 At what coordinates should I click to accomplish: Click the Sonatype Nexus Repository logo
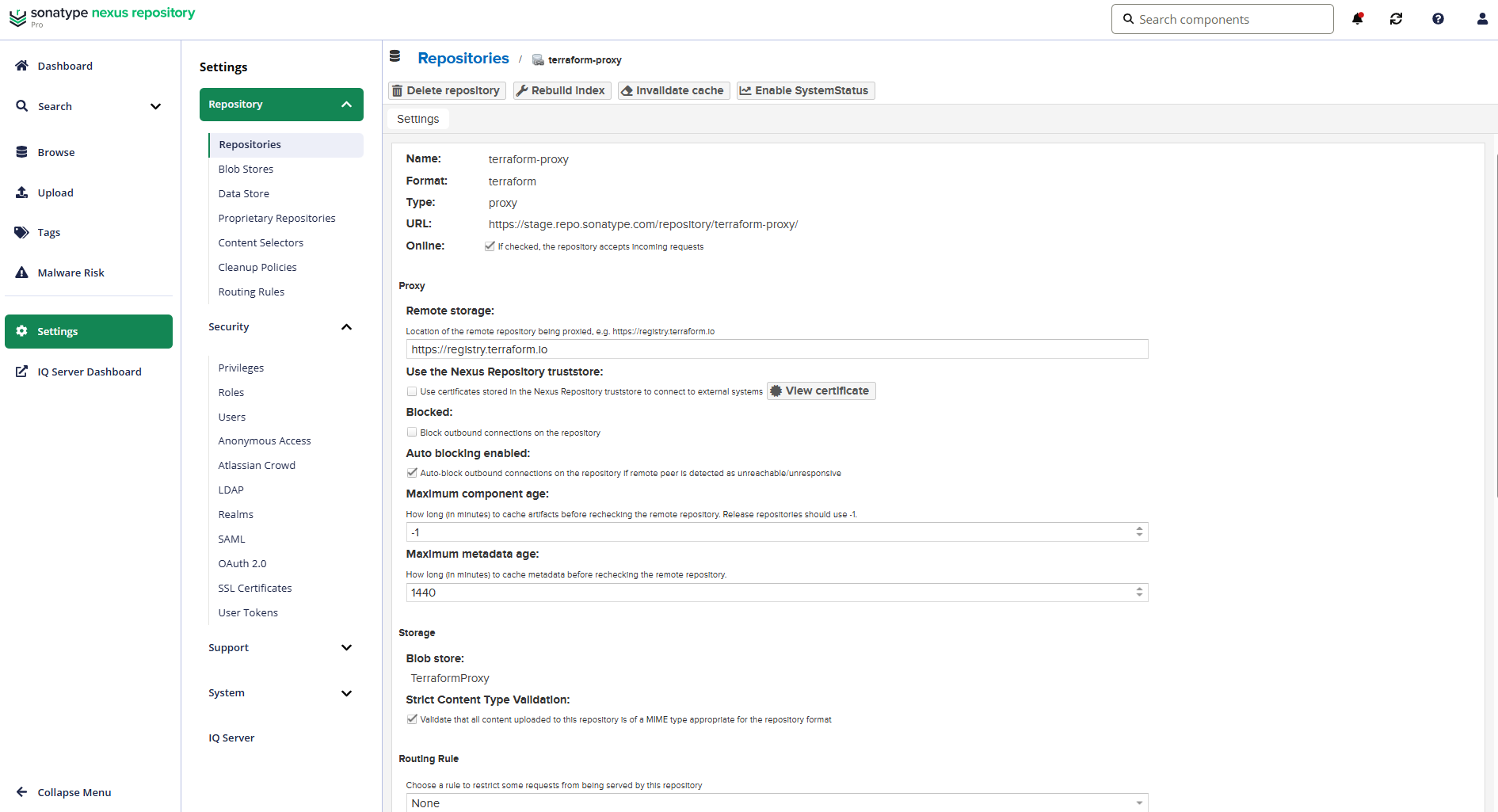(x=102, y=17)
